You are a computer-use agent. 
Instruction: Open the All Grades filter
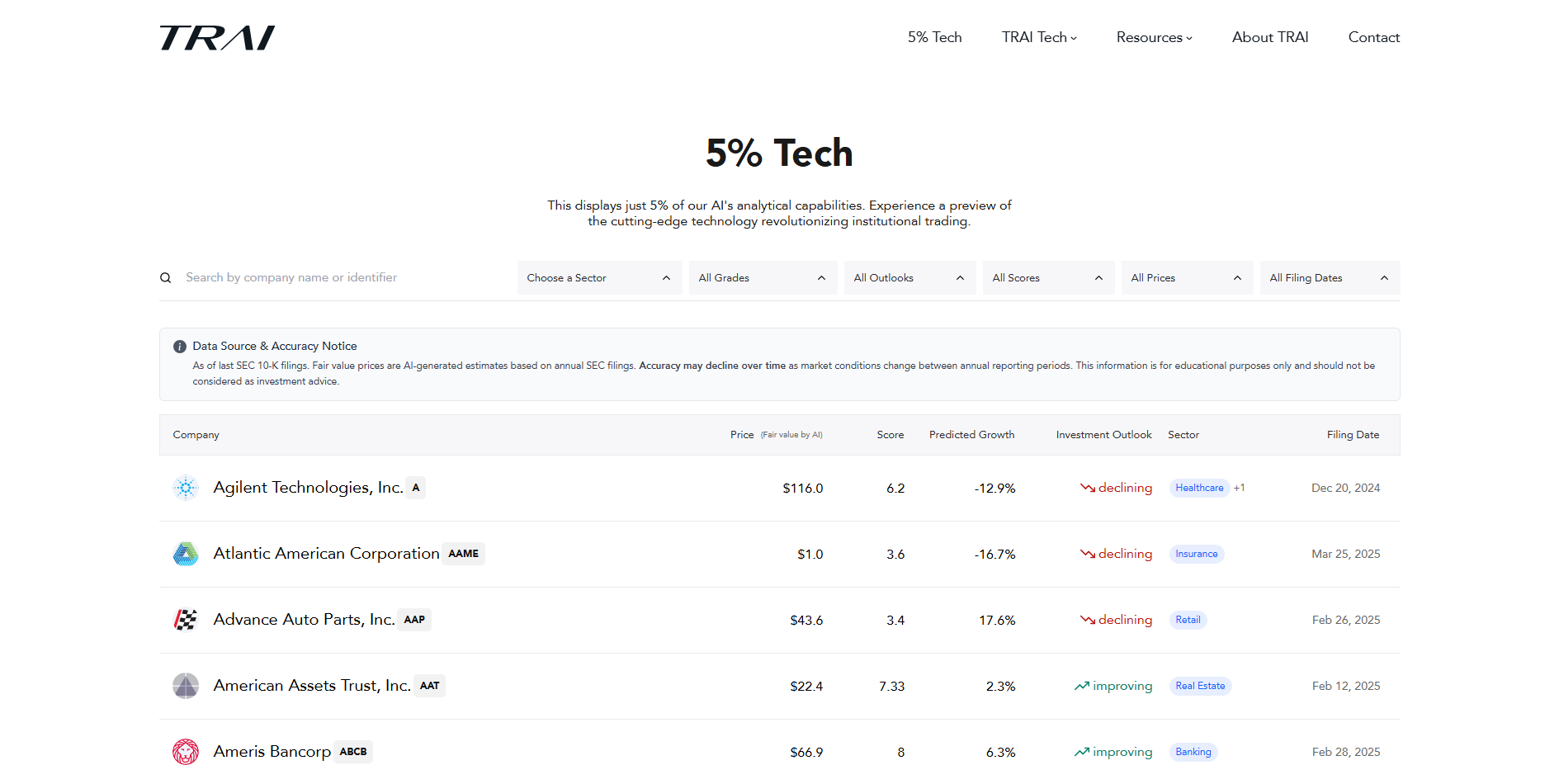coord(763,278)
